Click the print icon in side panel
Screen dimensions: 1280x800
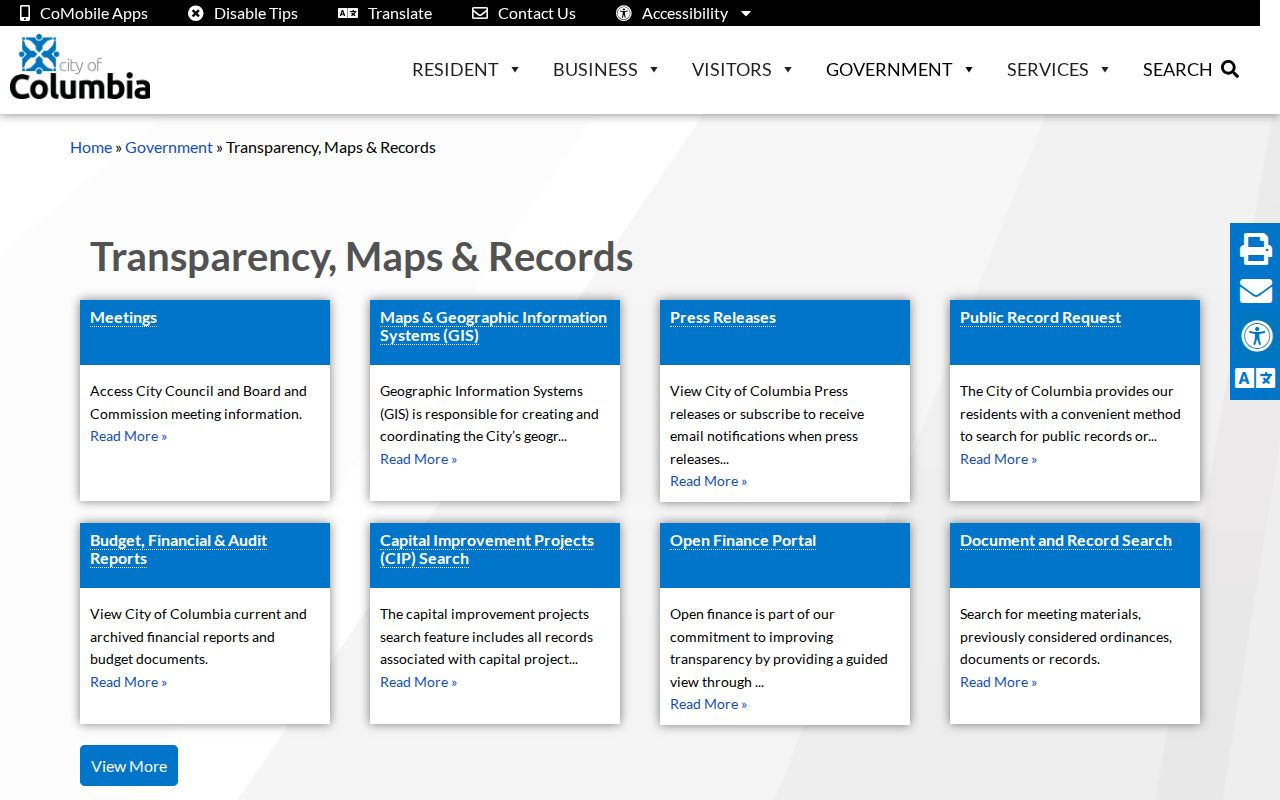tap(1256, 248)
